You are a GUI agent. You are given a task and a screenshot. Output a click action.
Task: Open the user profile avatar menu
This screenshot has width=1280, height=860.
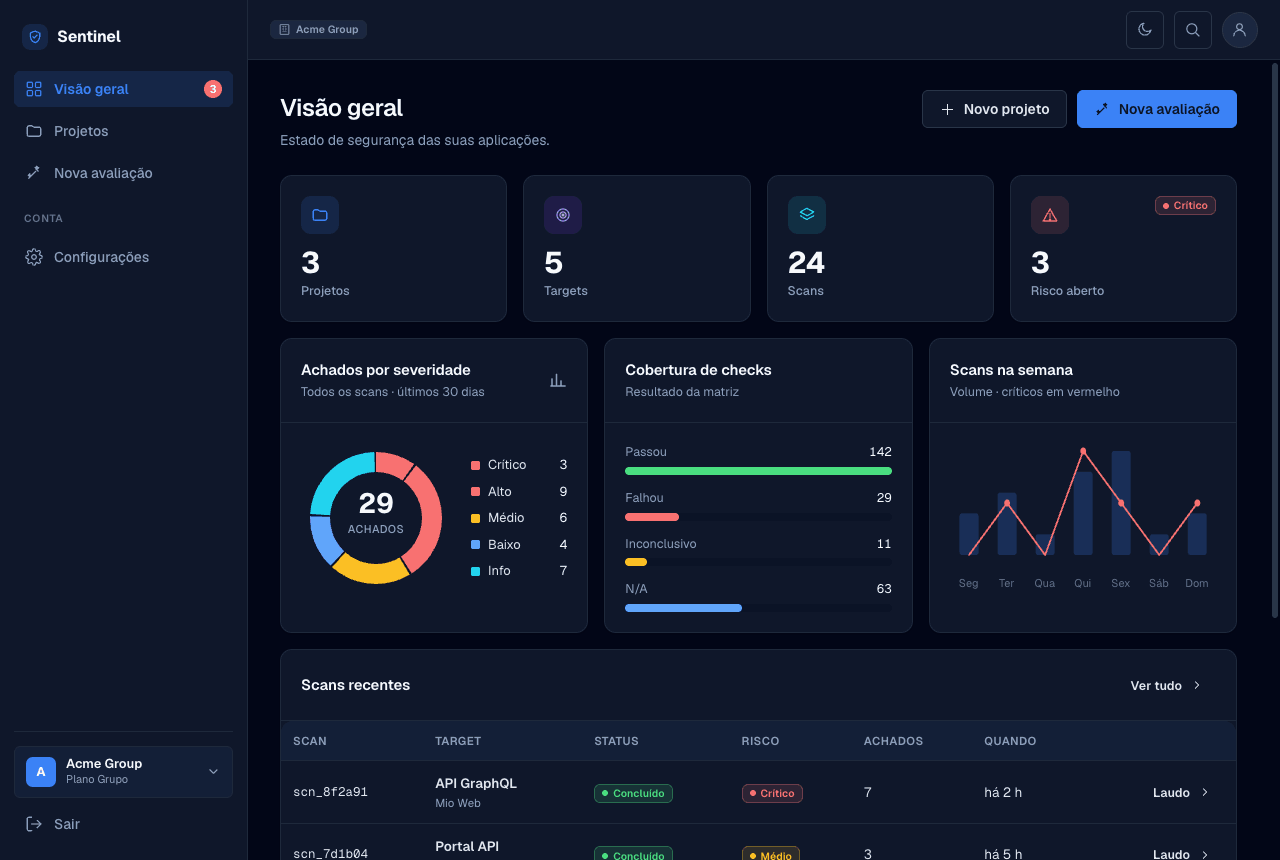coord(1240,30)
